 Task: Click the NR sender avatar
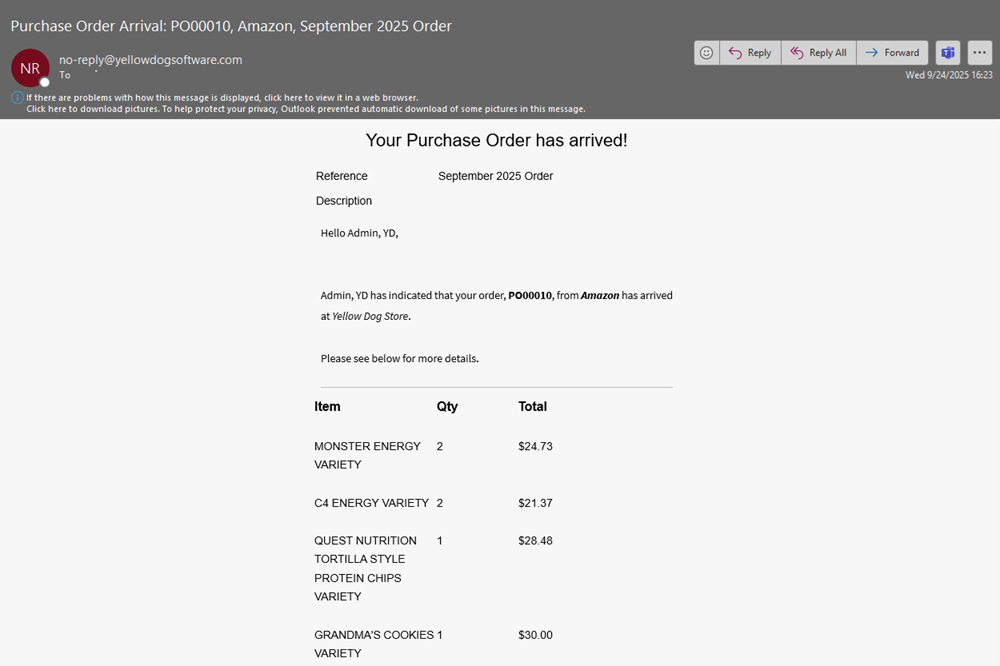pos(29,68)
